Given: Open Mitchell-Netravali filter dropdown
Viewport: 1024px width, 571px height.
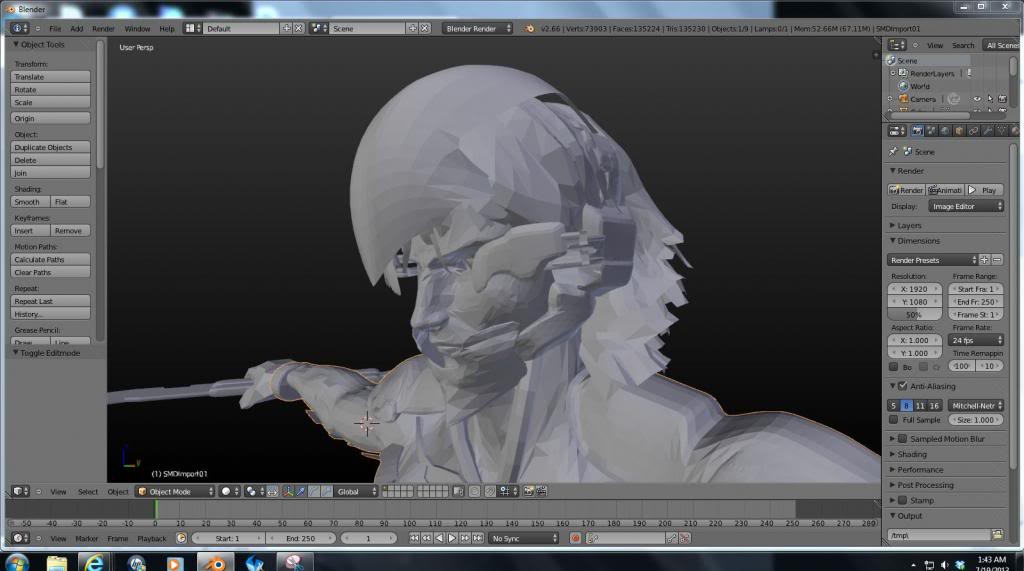Looking at the screenshot, I should 976,406.
